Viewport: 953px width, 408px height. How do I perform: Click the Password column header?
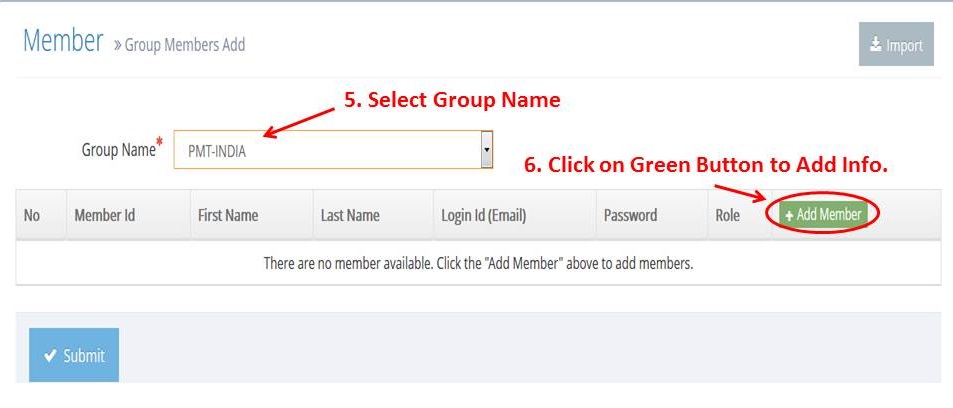[x=630, y=215]
